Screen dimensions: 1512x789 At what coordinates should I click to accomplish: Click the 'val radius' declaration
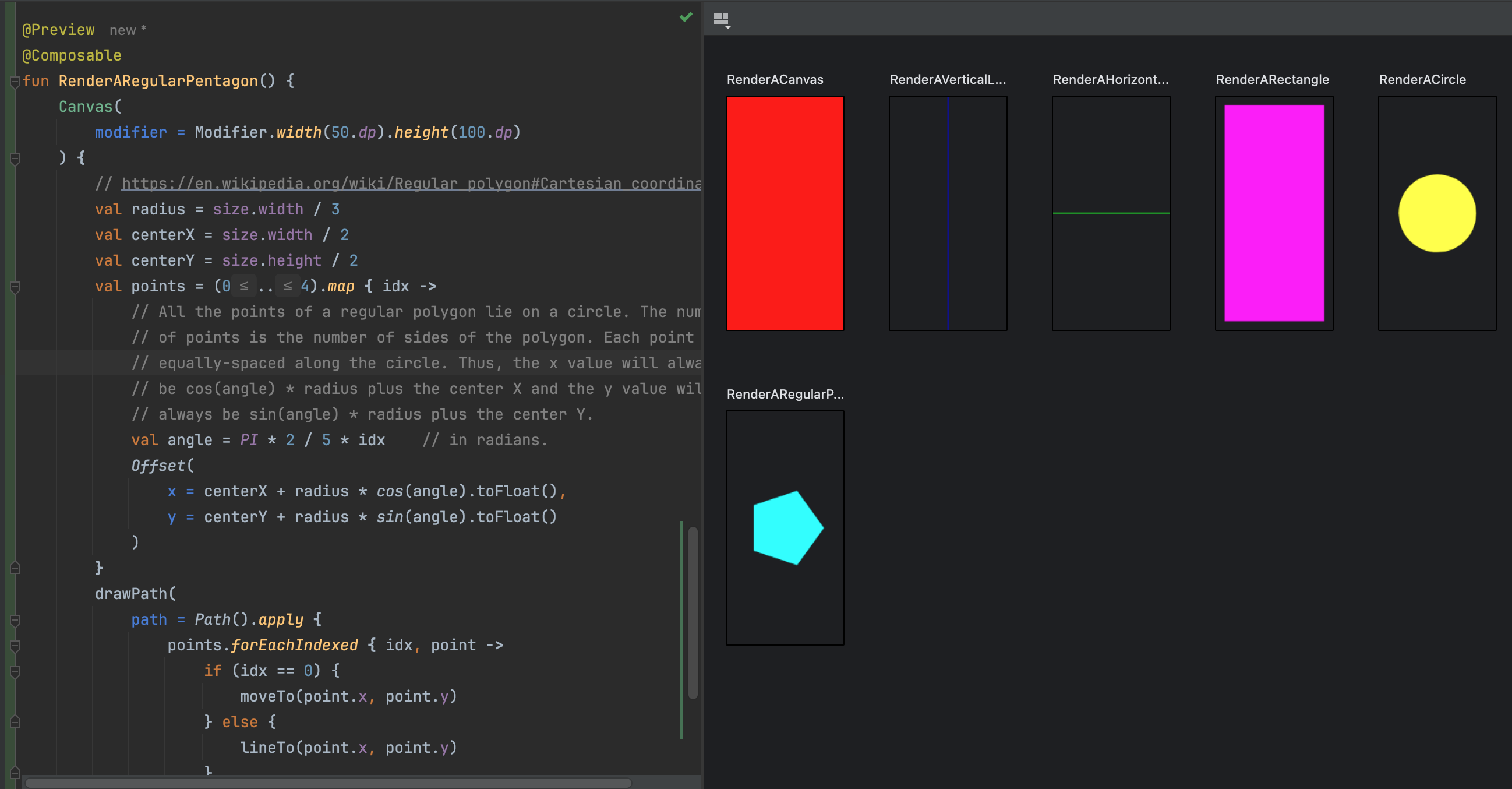point(217,210)
